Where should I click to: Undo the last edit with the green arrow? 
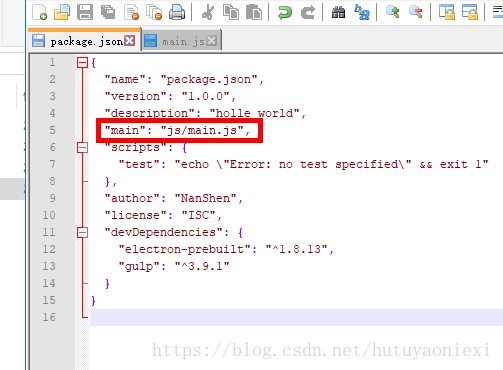284,12
